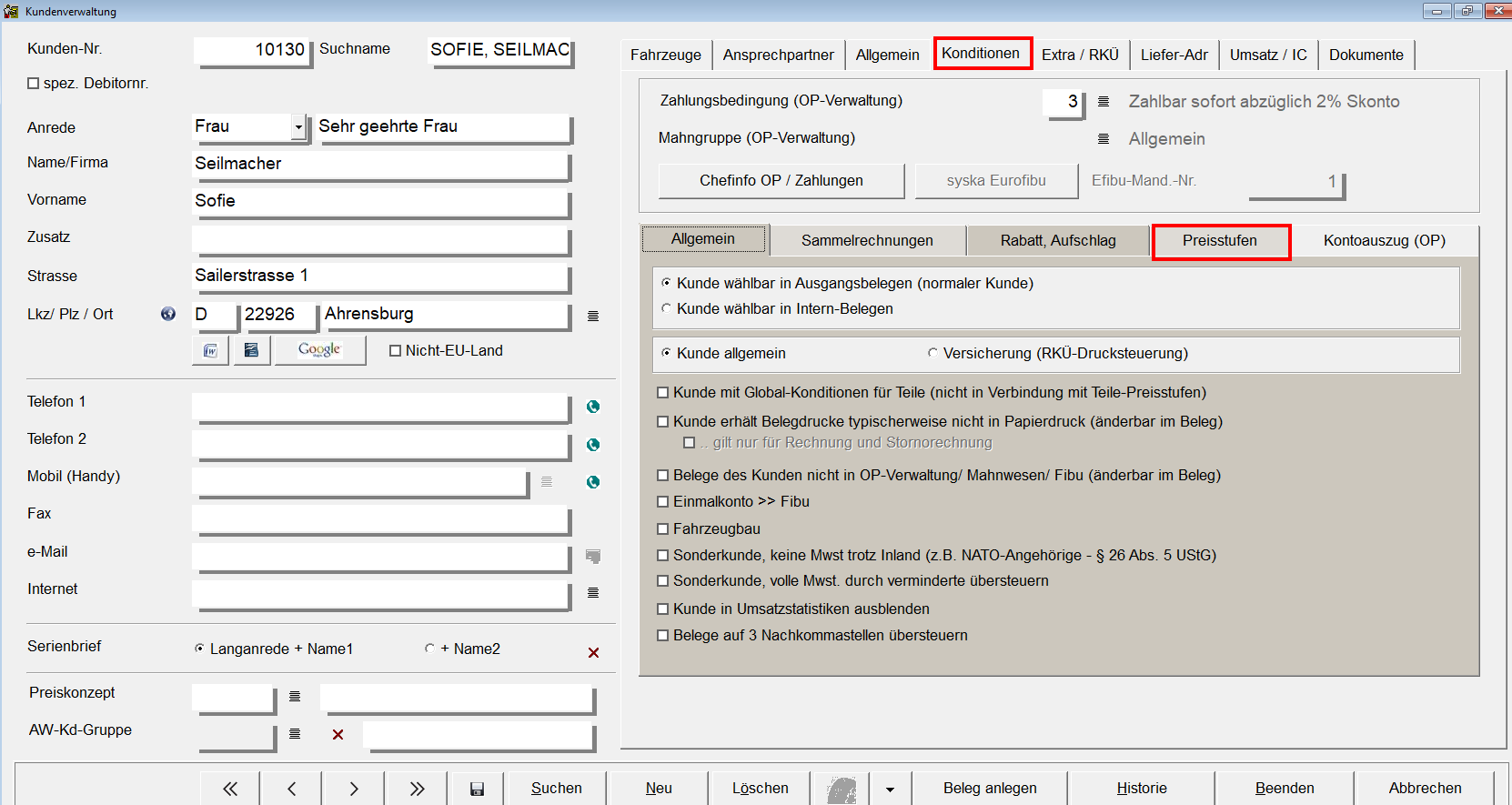Open the Ansprechpartner tab

779,55
